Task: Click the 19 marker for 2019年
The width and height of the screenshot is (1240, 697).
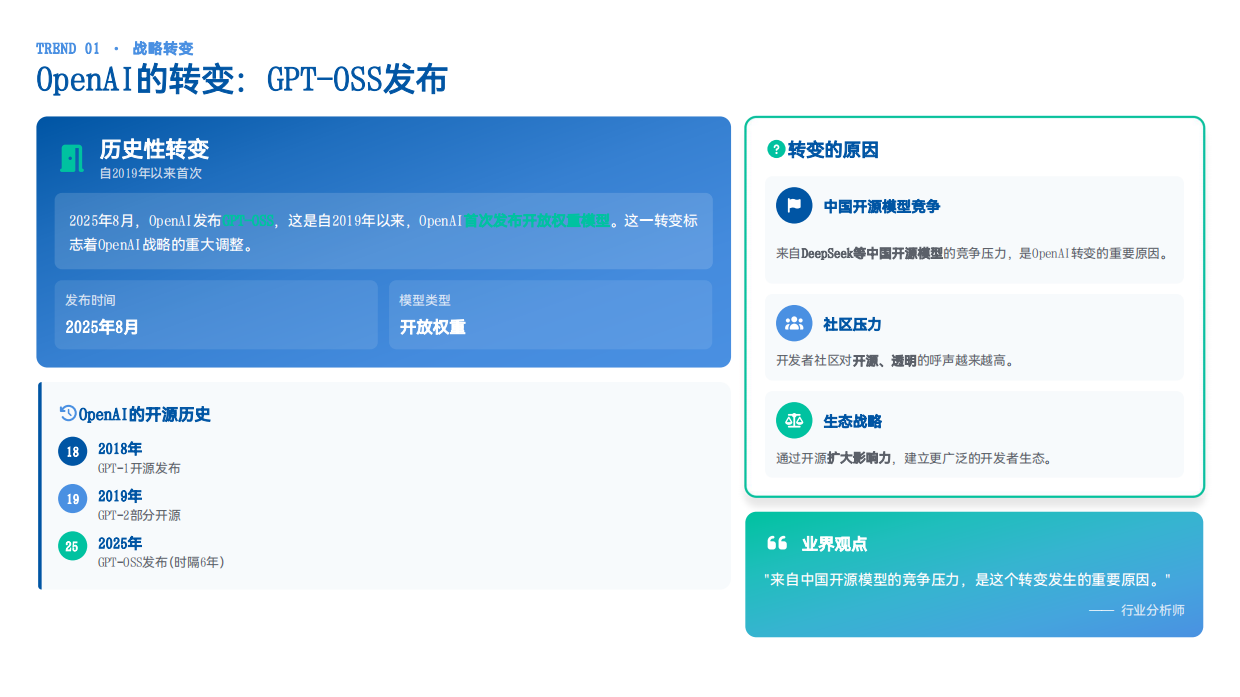Action: pyautogui.click(x=72, y=498)
